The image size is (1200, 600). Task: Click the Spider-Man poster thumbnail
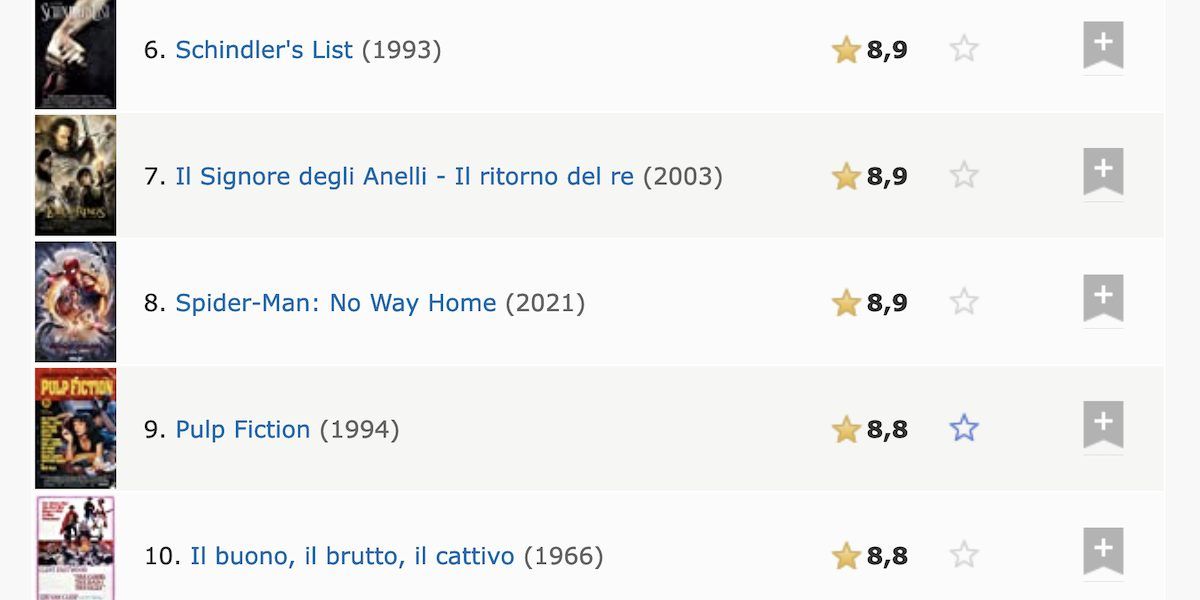(75, 302)
